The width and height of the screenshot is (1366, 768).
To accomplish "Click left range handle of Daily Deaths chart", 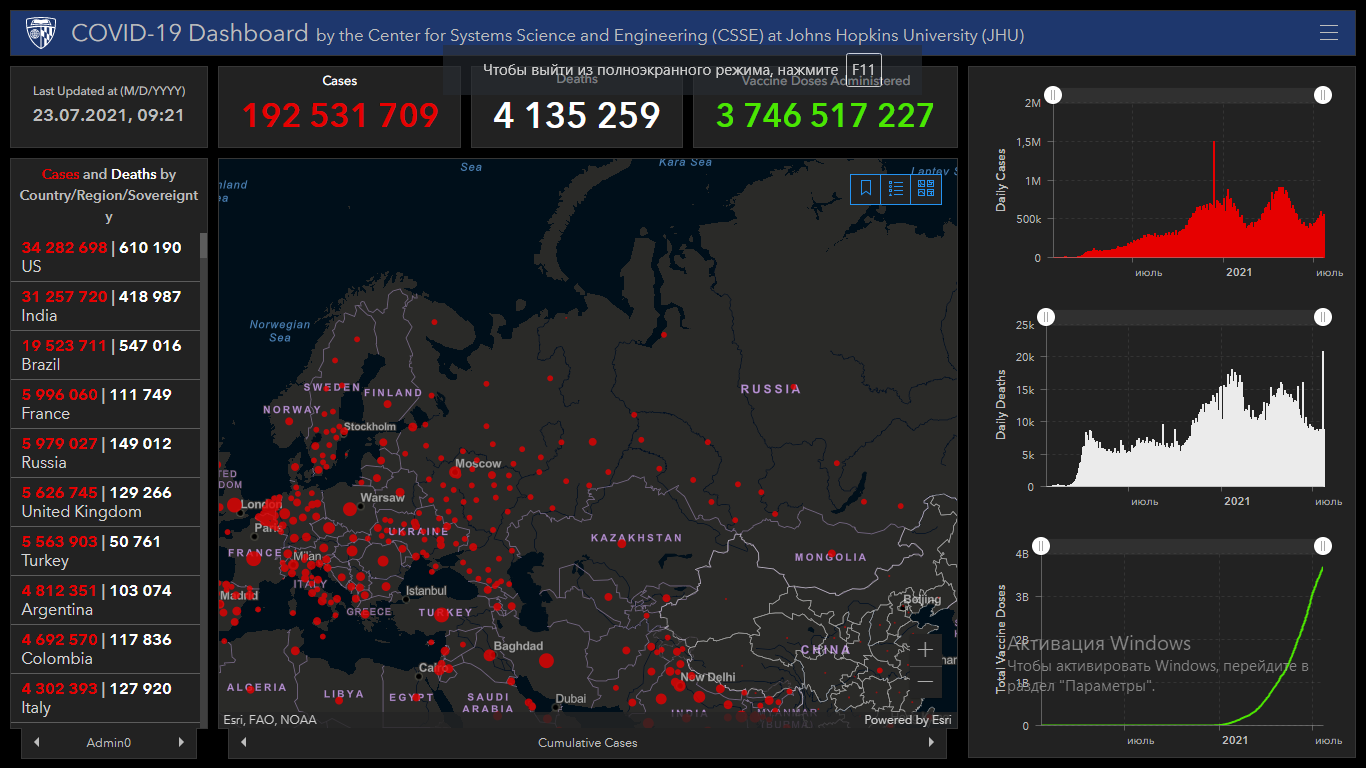I will point(1045,317).
